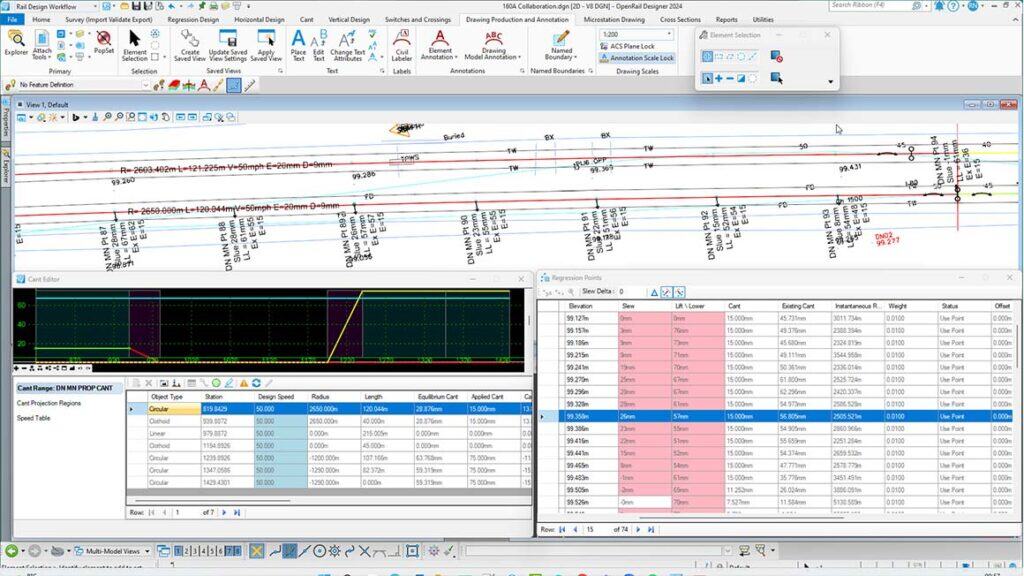
Task: Go to first row in Regression Points navigator
Action: tap(562, 530)
